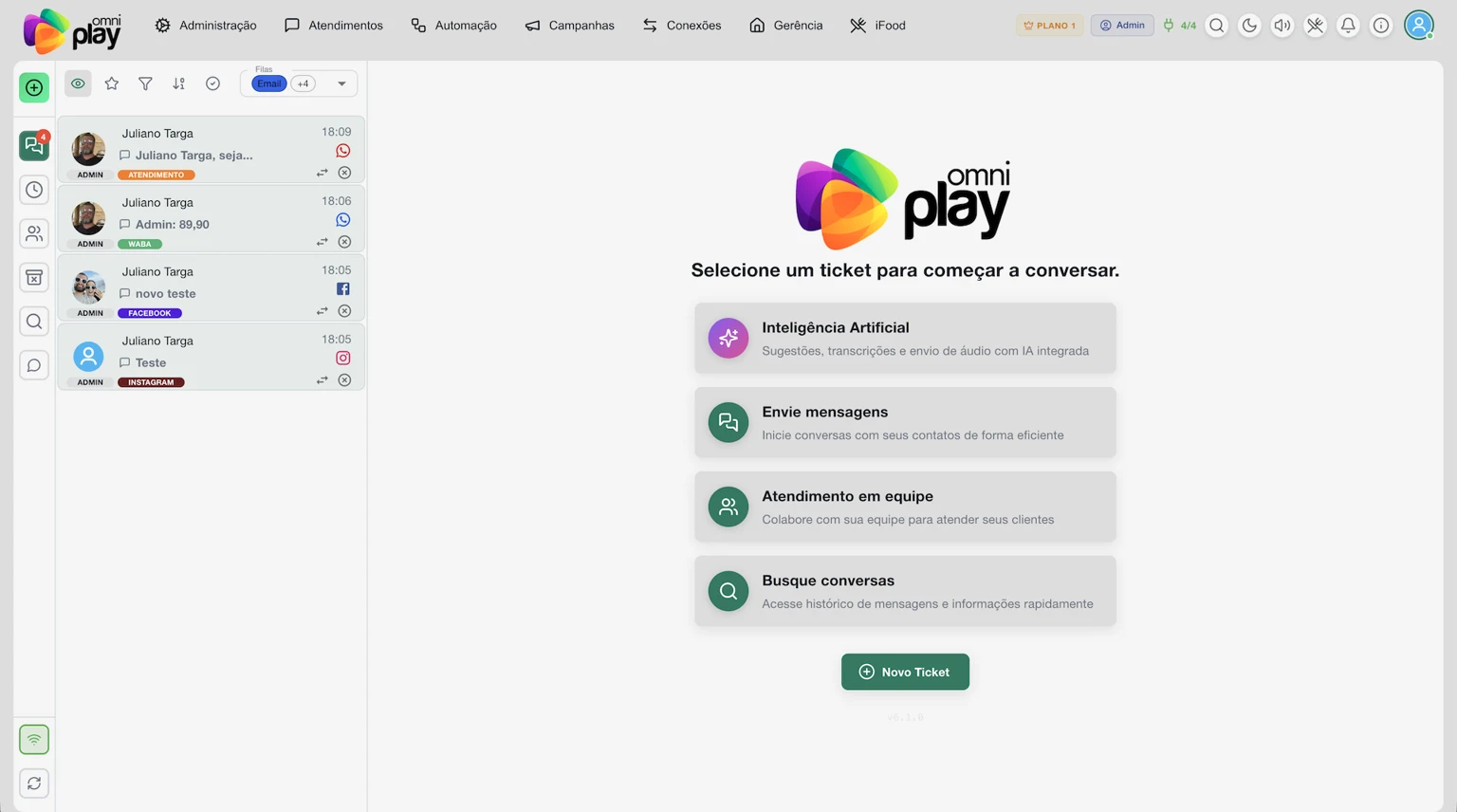Click the Novo Ticket button
This screenshot has width=1457, height=812.
point(905,672)
